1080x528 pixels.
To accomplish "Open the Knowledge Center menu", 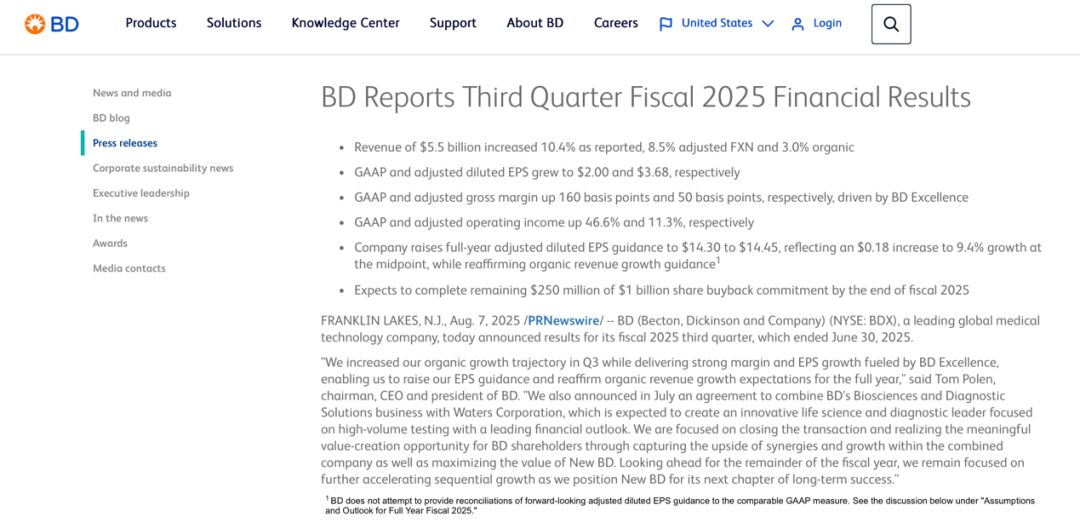I will tap(345, 23).
